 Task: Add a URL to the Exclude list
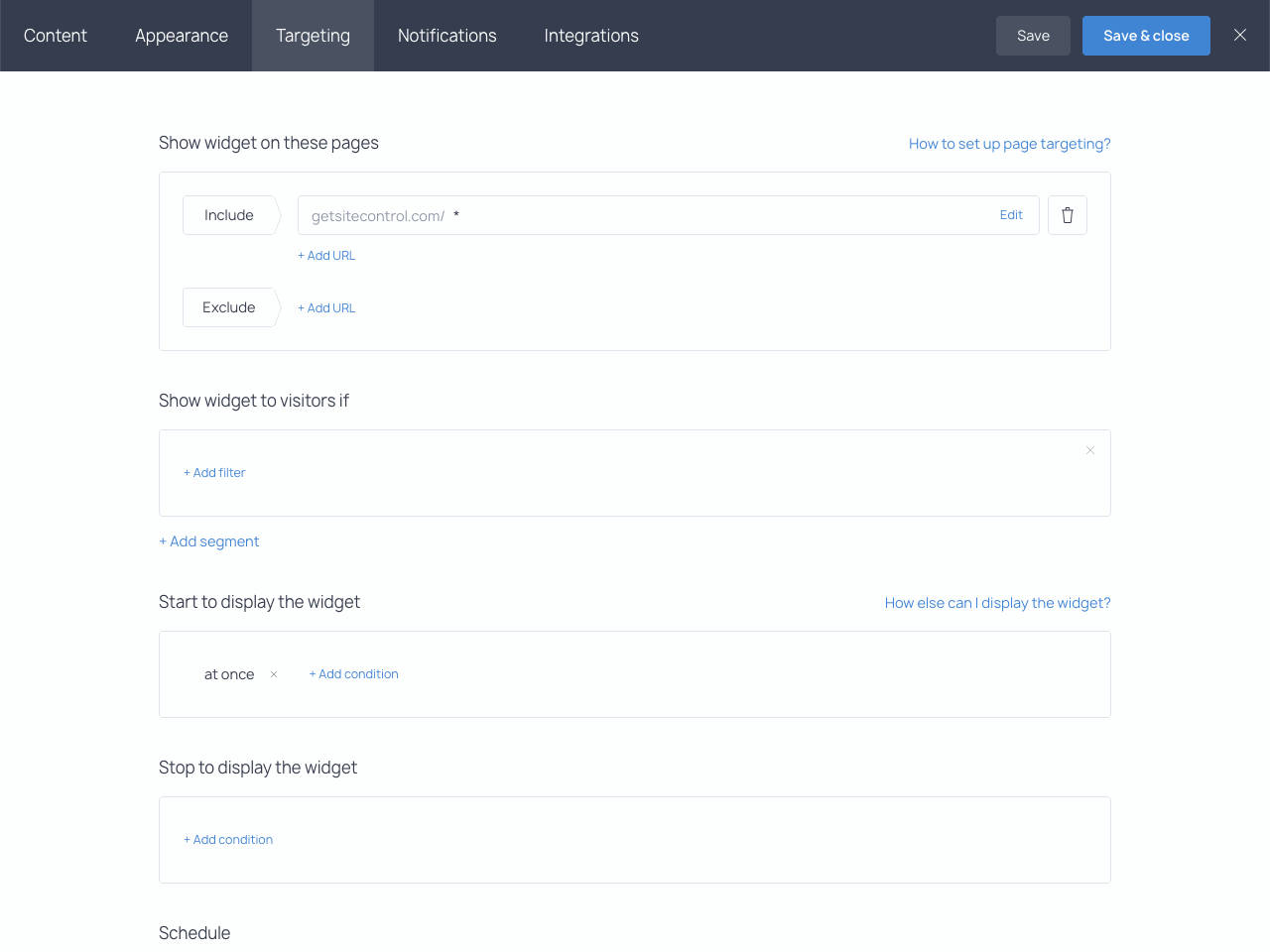point(326,307)
